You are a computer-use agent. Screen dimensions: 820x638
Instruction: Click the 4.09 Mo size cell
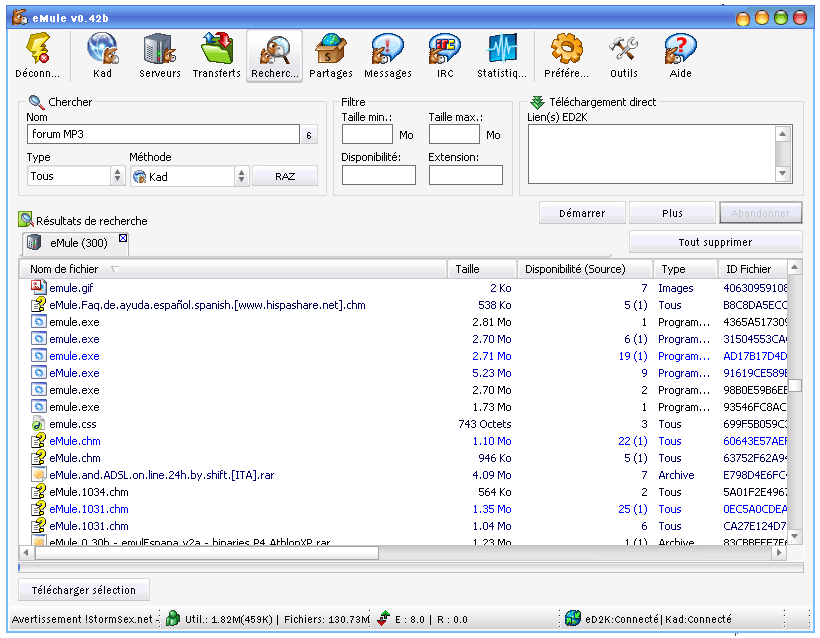click(492, 475)
